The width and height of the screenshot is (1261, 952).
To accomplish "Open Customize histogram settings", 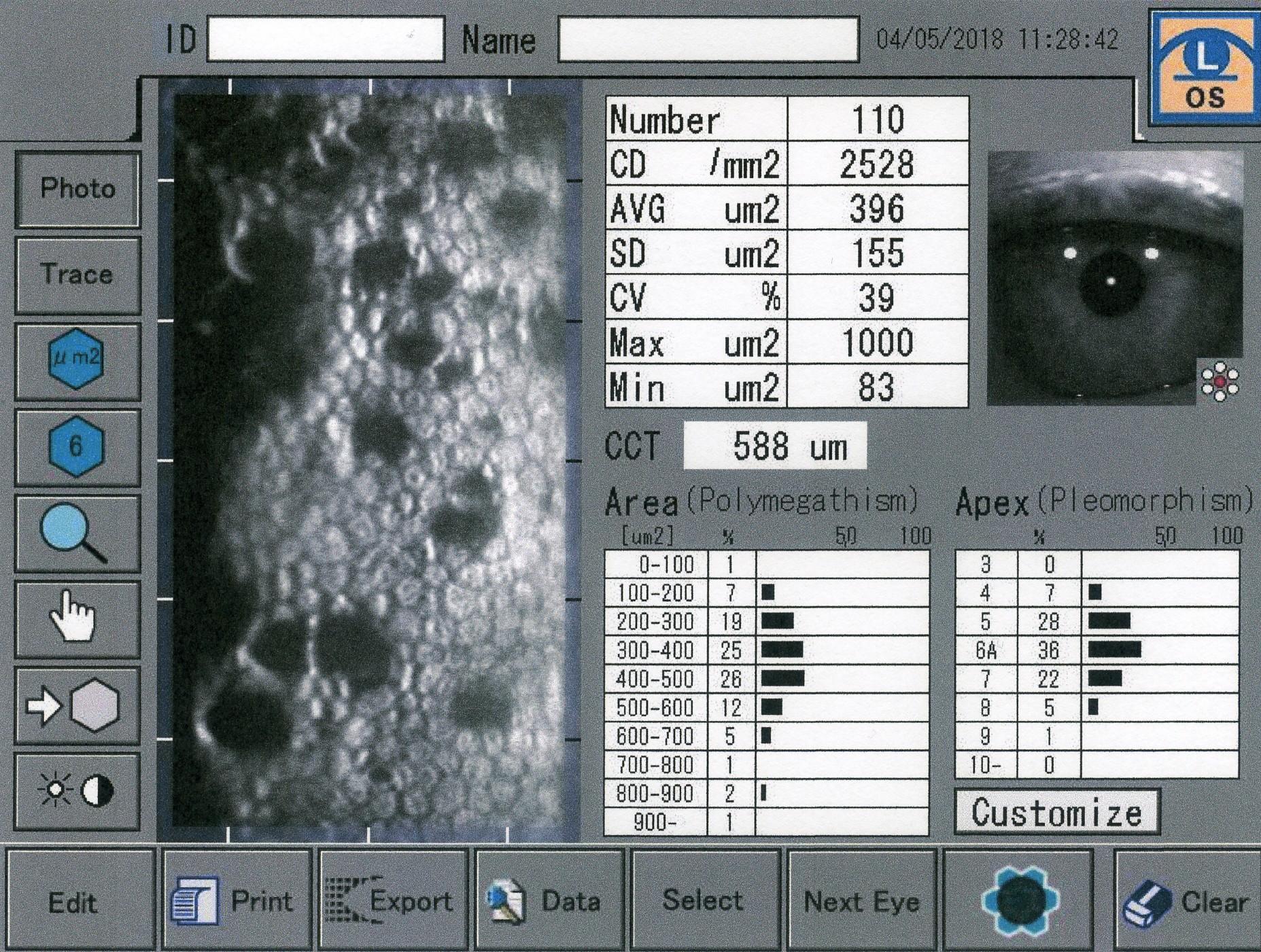I will [1056, 812].
